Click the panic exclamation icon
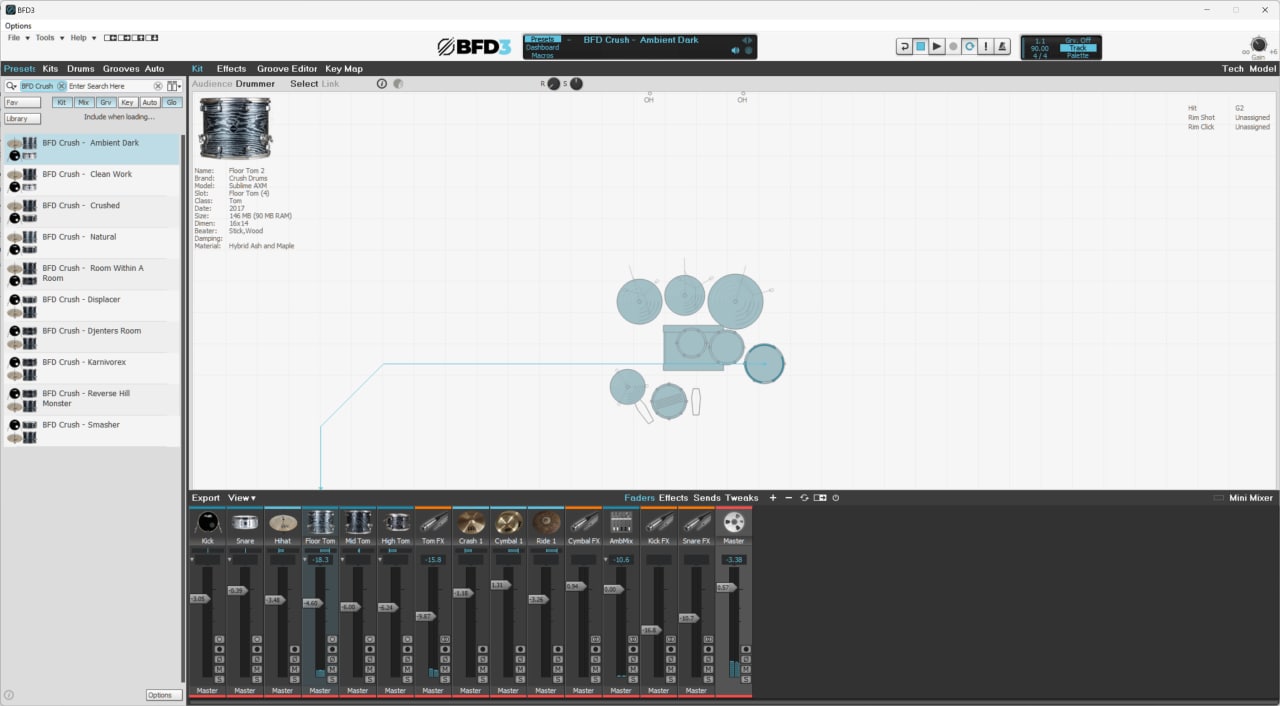 pyautogui.click(x=986, y=46)
